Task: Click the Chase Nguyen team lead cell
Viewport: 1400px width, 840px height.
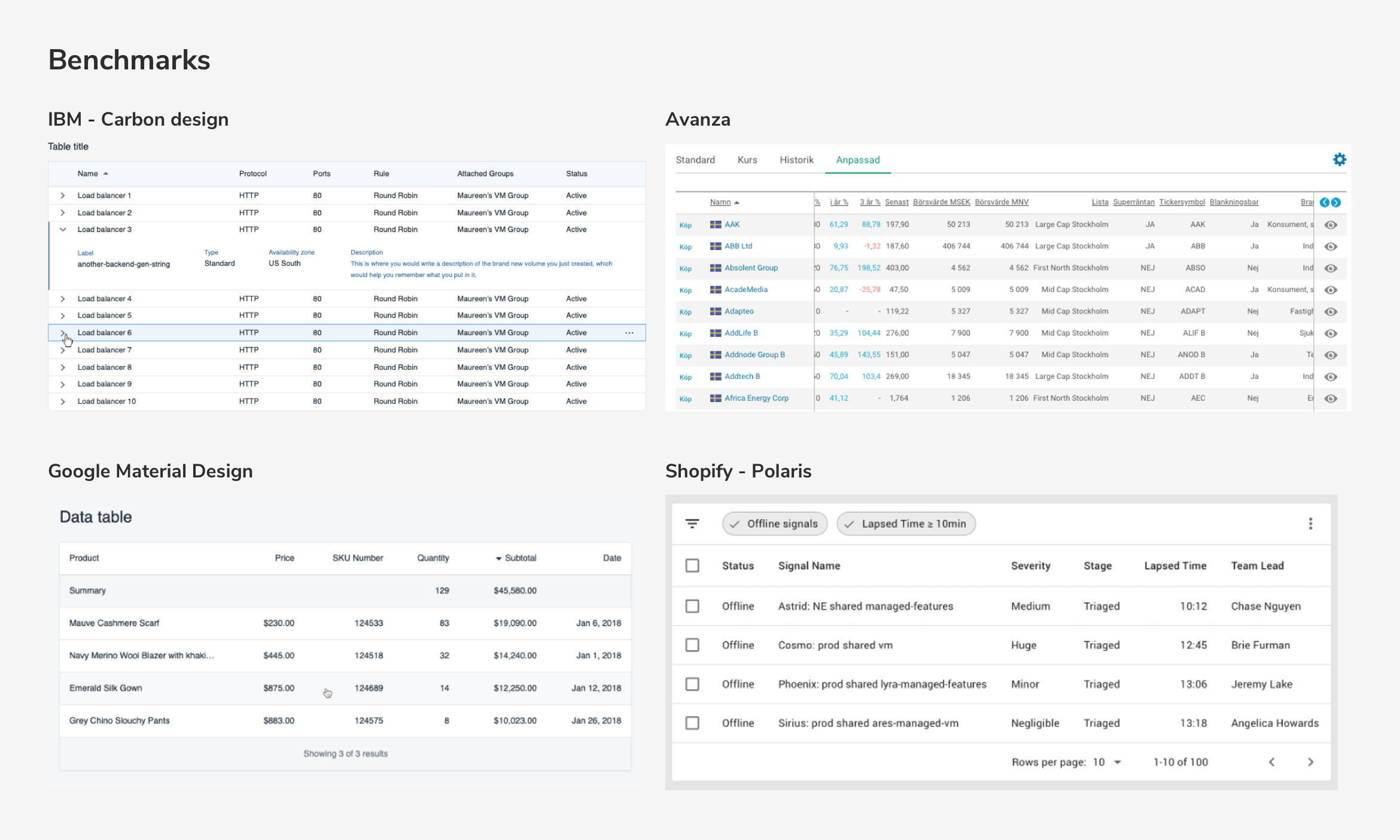Action: coord(1266,606)
